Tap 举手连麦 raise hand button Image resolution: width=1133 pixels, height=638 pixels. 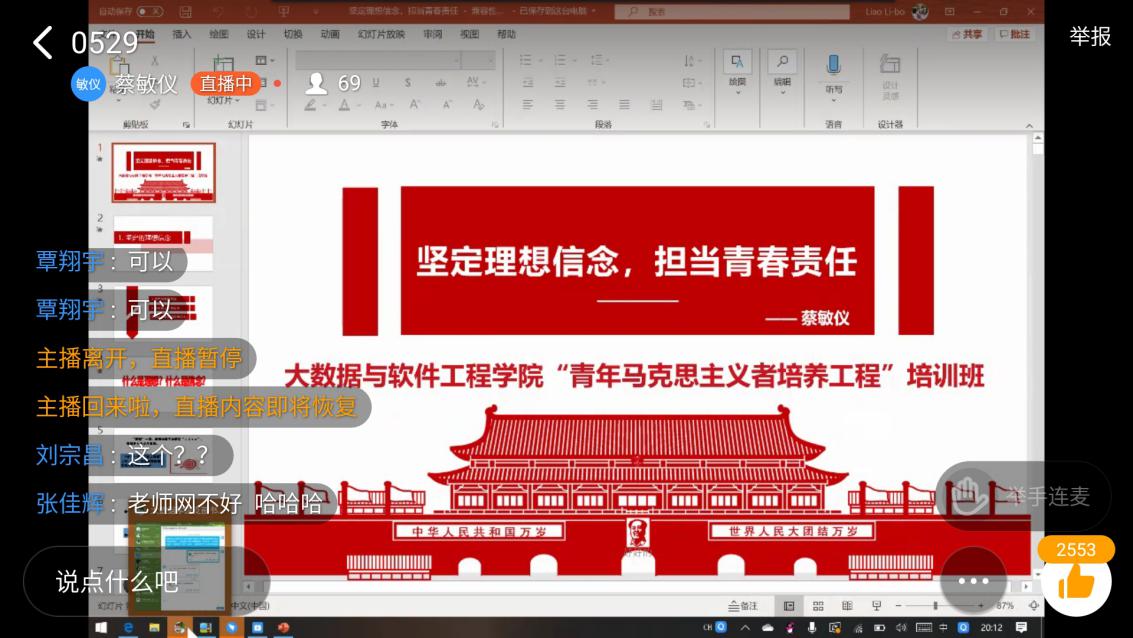(1023, 496)
